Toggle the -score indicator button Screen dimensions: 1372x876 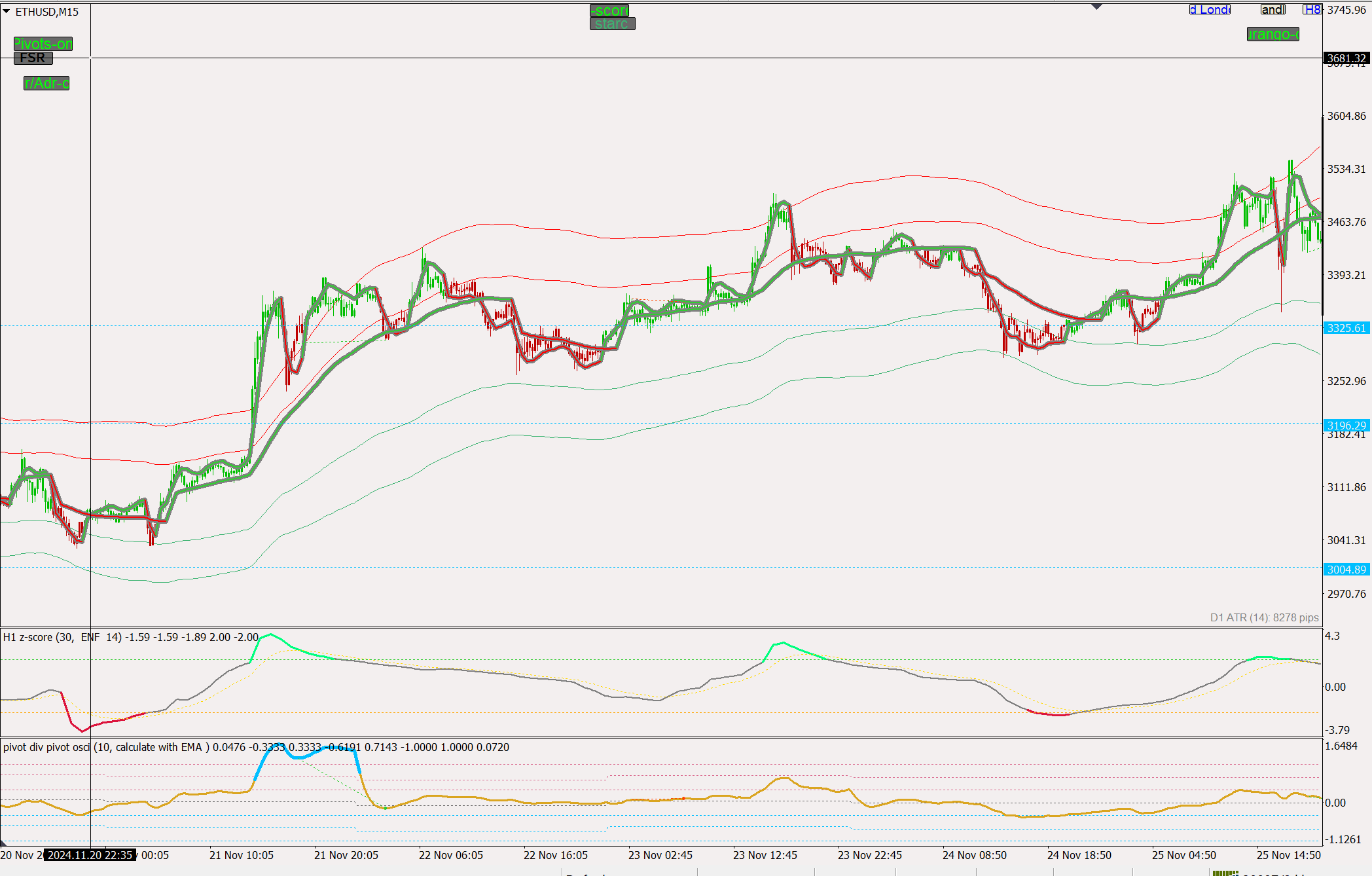point(609,10)
